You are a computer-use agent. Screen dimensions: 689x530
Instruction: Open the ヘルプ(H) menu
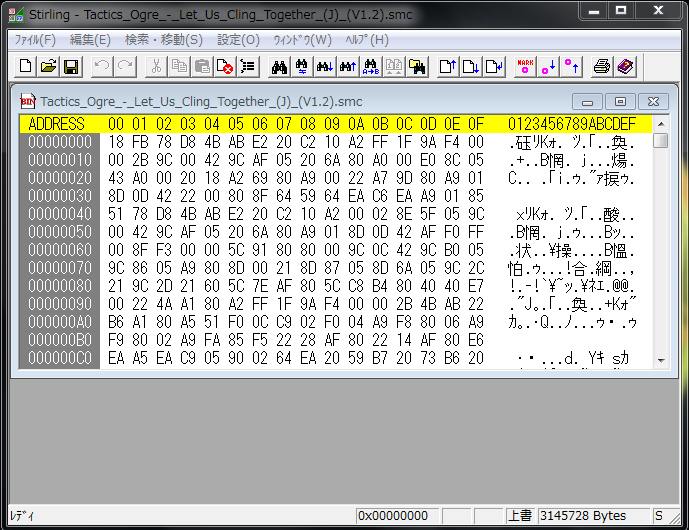(367, 40)
